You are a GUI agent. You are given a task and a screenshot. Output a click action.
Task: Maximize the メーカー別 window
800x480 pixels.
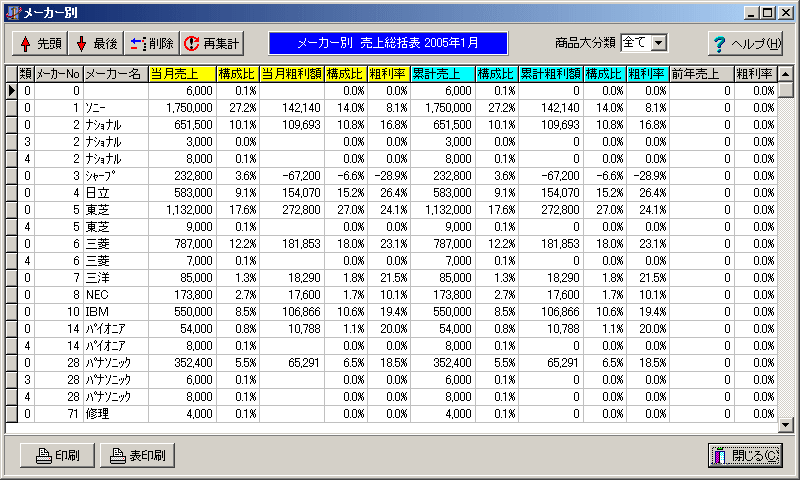767,13
